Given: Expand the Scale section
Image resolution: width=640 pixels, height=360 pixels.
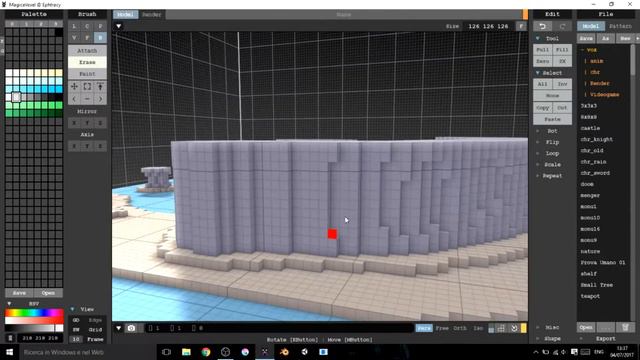Looking at the screenshot, I should tap(538, 164).
